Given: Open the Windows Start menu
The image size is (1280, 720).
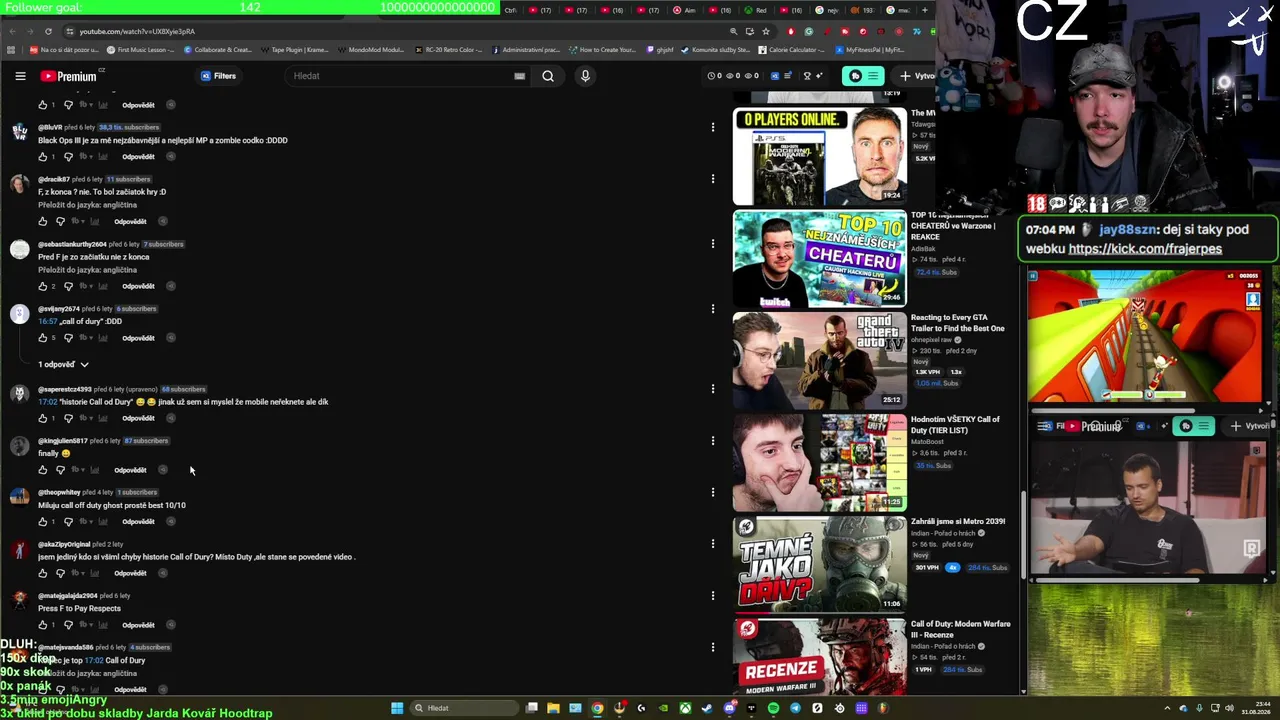Looking at the screenshot, I should (397, 708).
